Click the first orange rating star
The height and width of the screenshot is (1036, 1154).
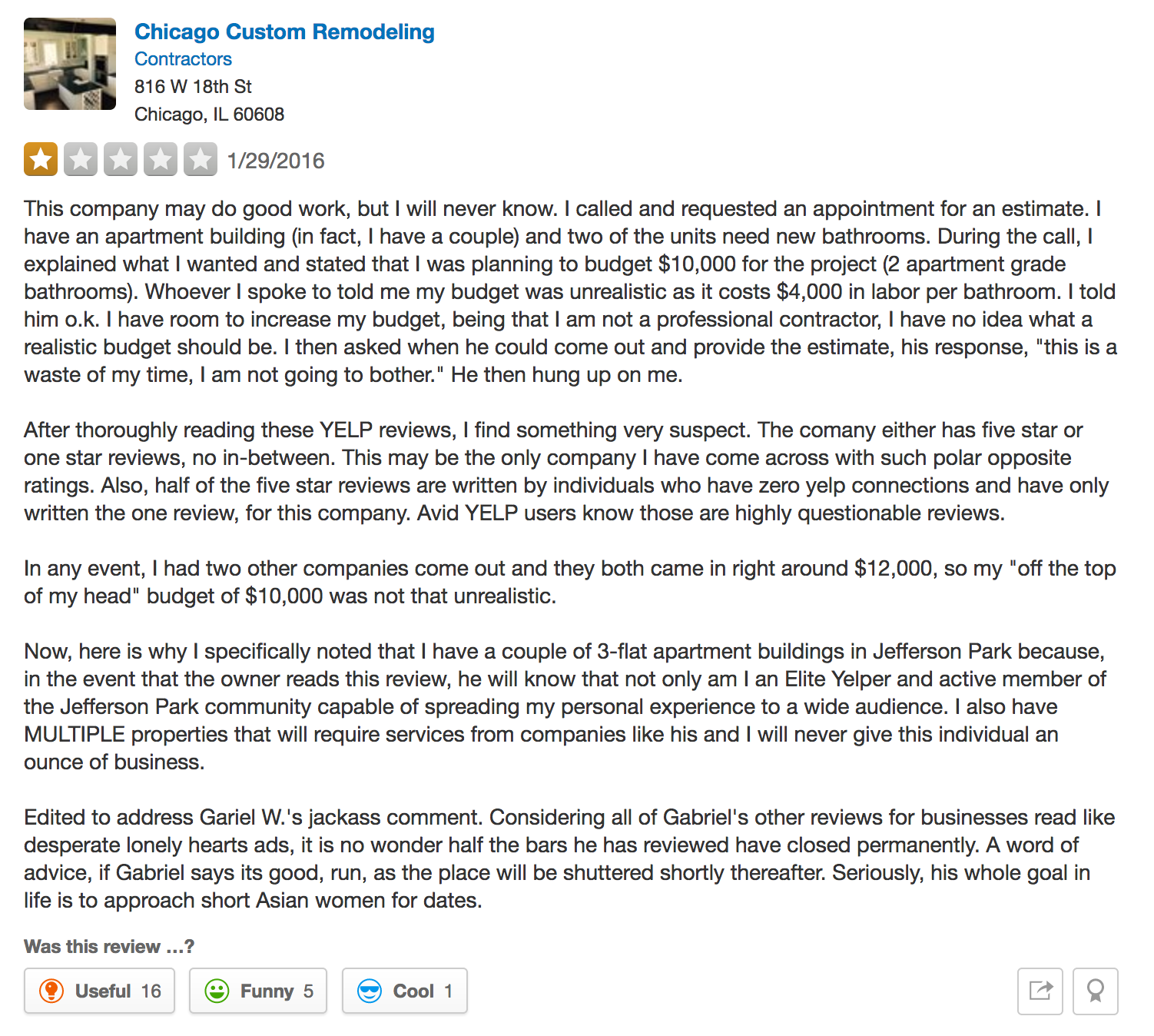[41, 160]
